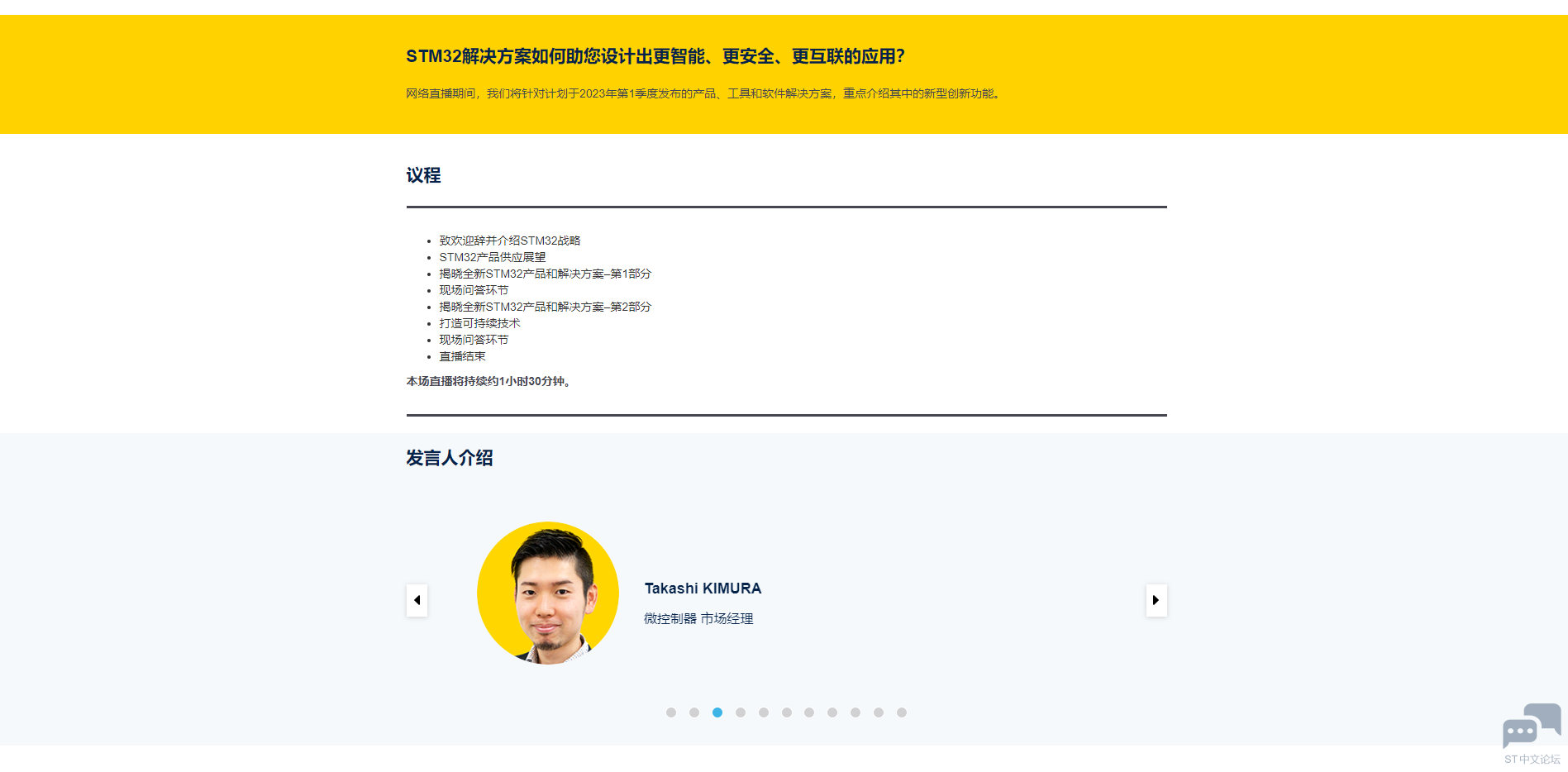Image resolution: width=1568 pixels, height=772 pixels.
Task: Click the title 微控制器 市场经理
Action: coord(698,618)
